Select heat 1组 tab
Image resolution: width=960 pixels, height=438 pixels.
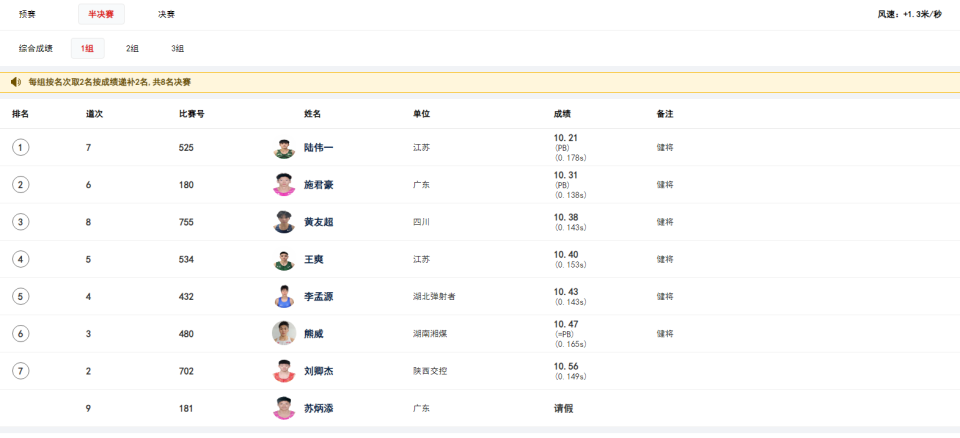click(x=88, y=48)
